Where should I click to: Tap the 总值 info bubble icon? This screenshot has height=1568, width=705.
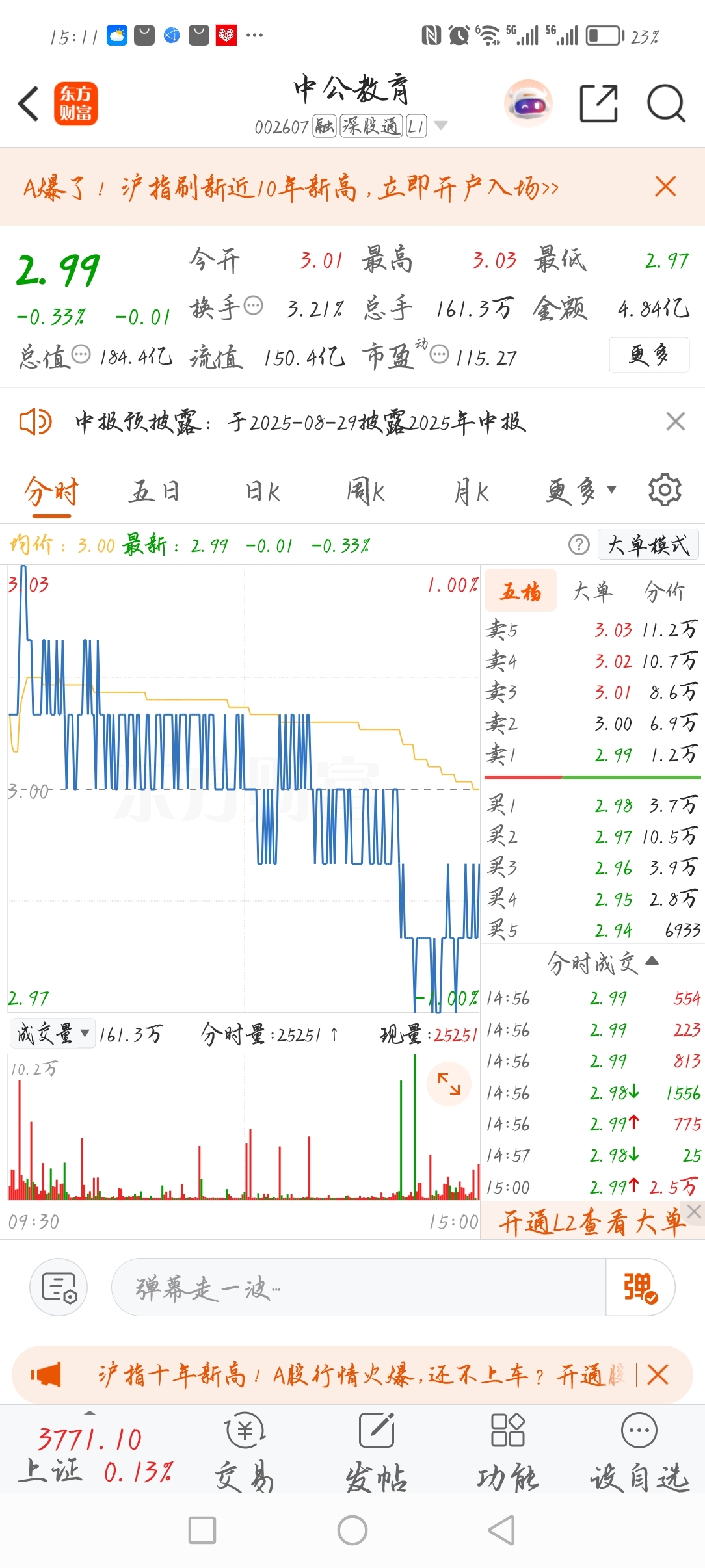[81, 354]
